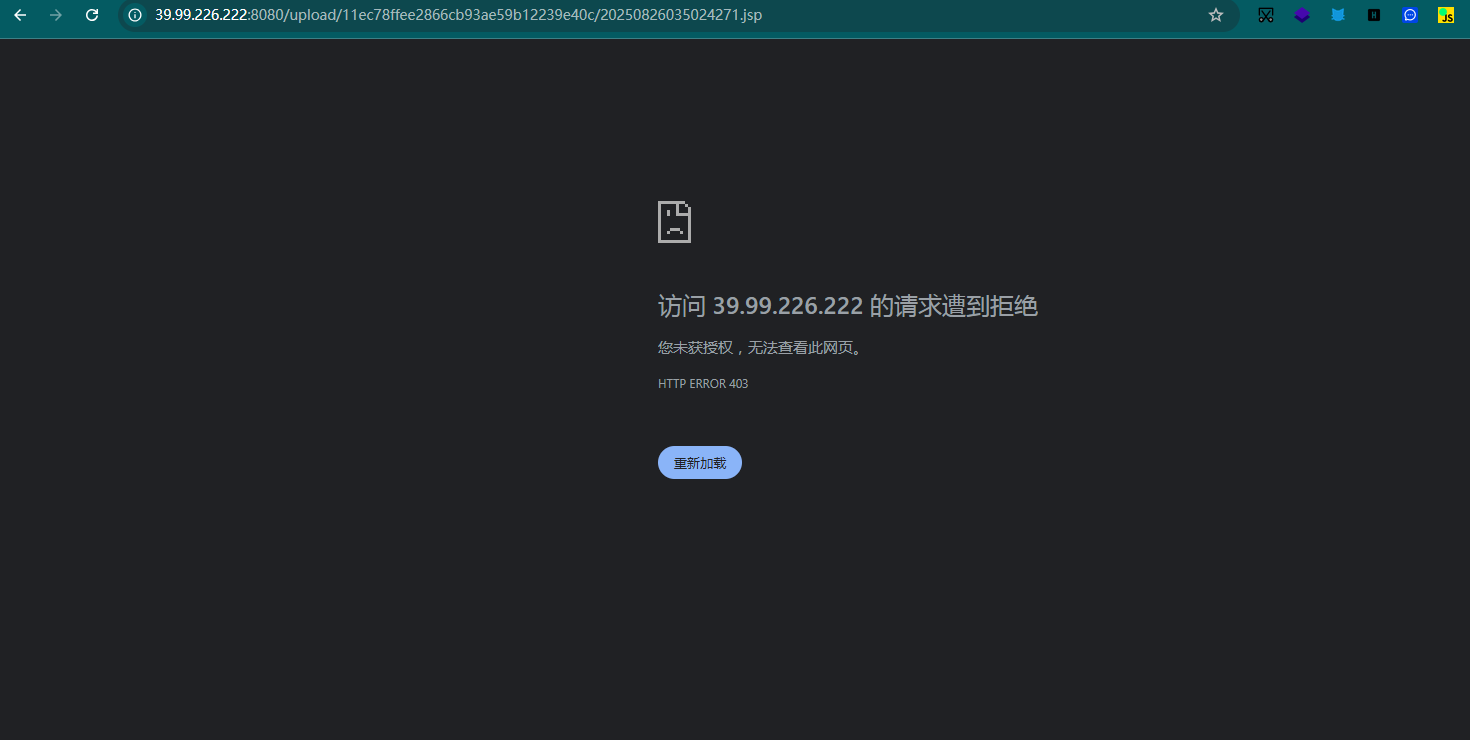View site information for this connection
This screenshot has width=1470, height=740.
(135, 15)
